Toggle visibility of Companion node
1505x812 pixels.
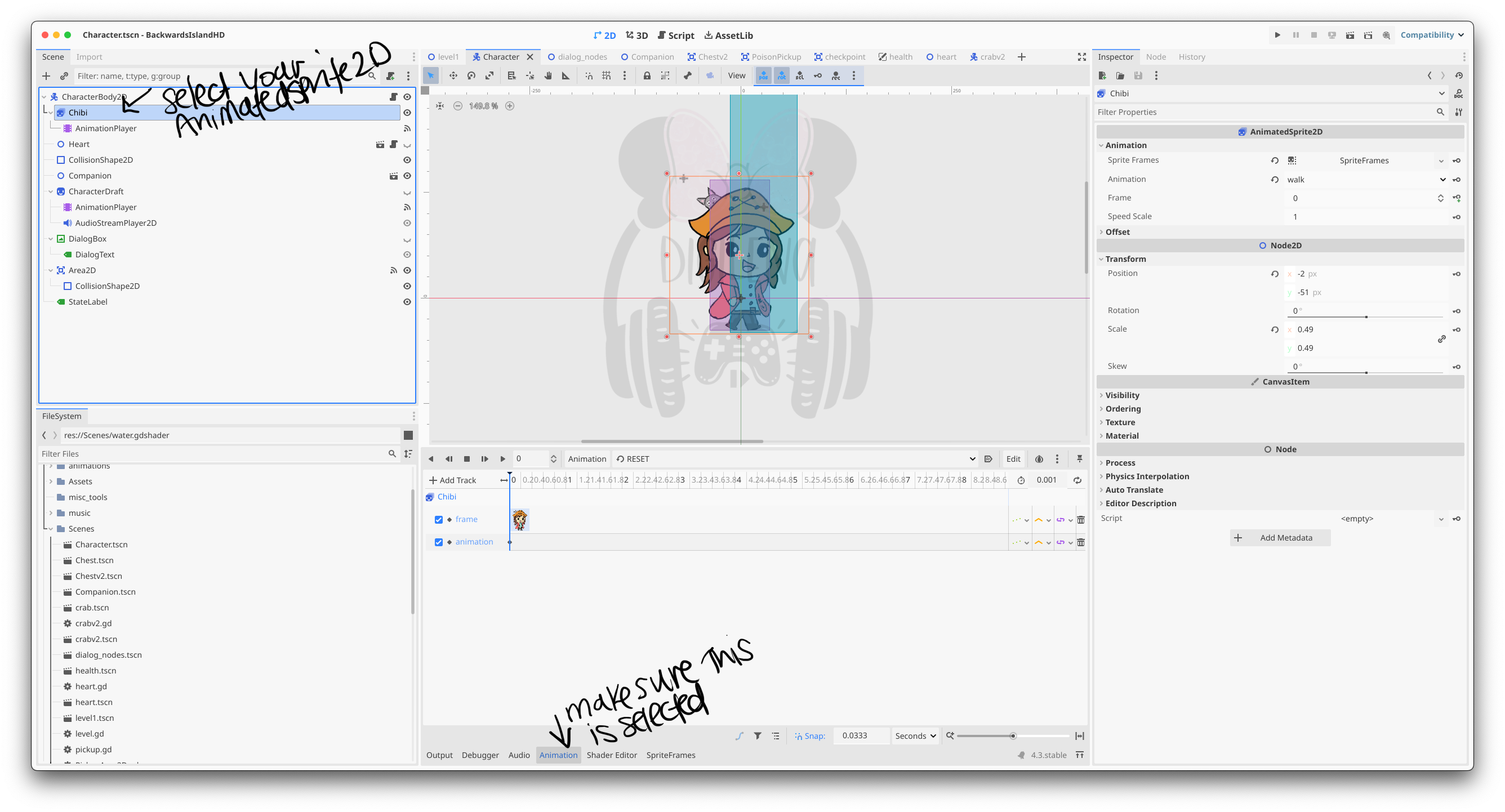pyautogui.click(x=407, y=176)
